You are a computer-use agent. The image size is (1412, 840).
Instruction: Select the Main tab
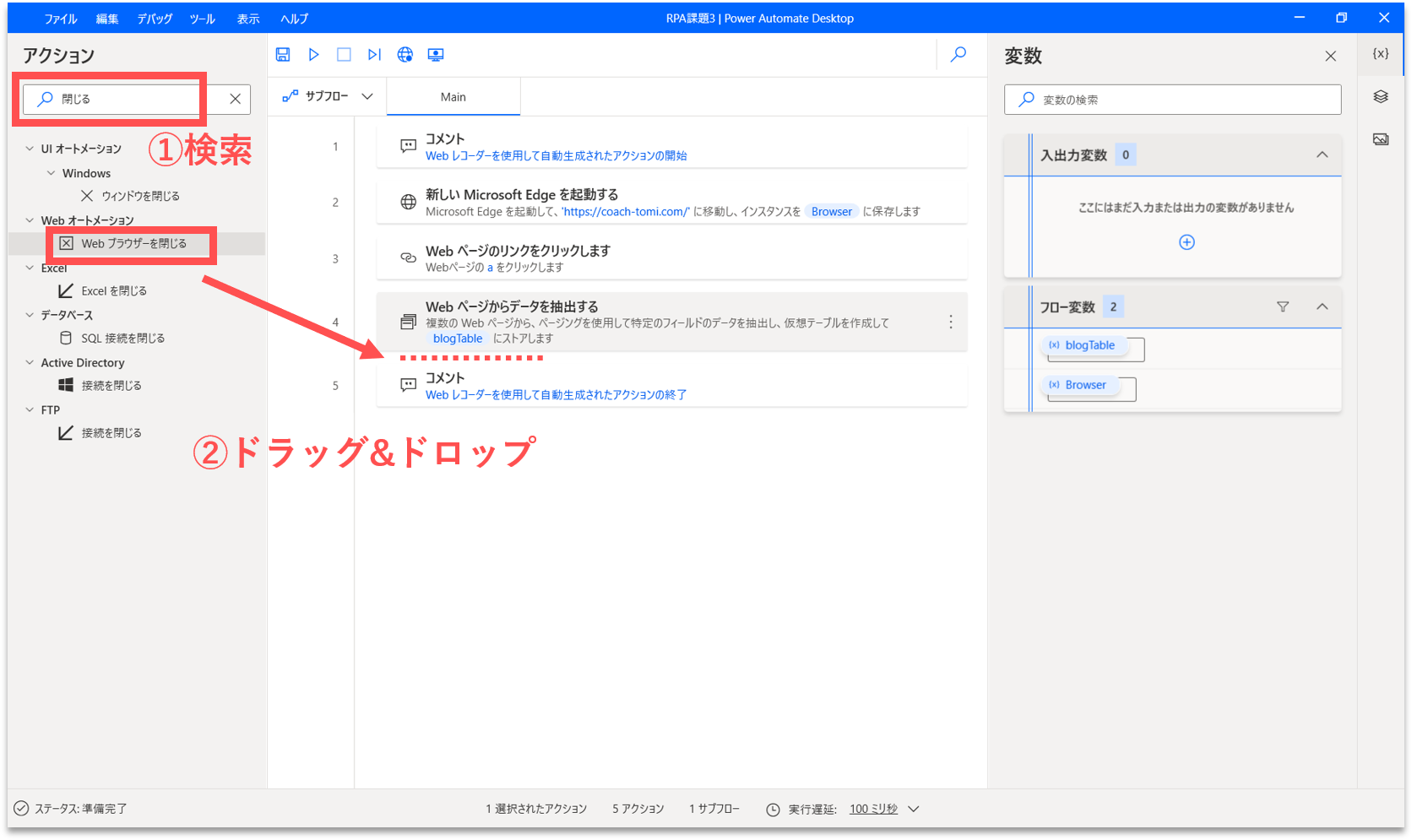[453, 97]
